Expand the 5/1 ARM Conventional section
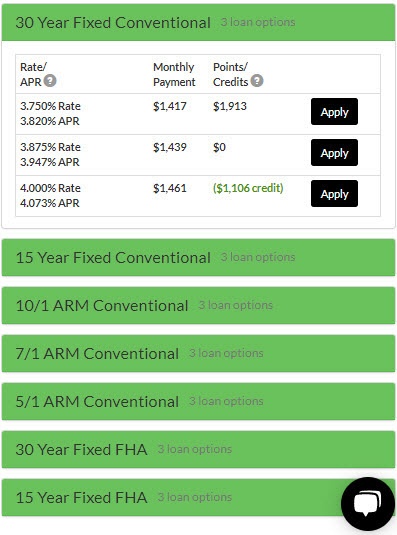 point(198,402)
